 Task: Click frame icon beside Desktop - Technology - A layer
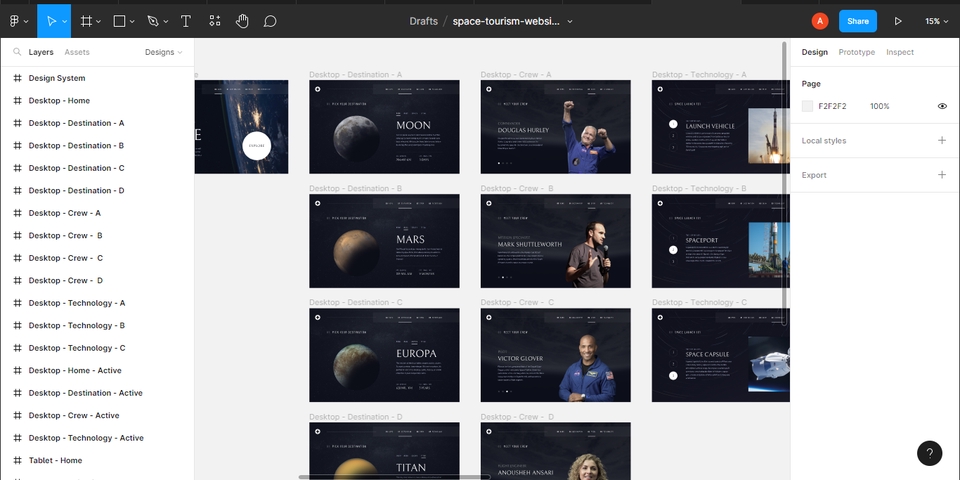(x=17, y=303)
